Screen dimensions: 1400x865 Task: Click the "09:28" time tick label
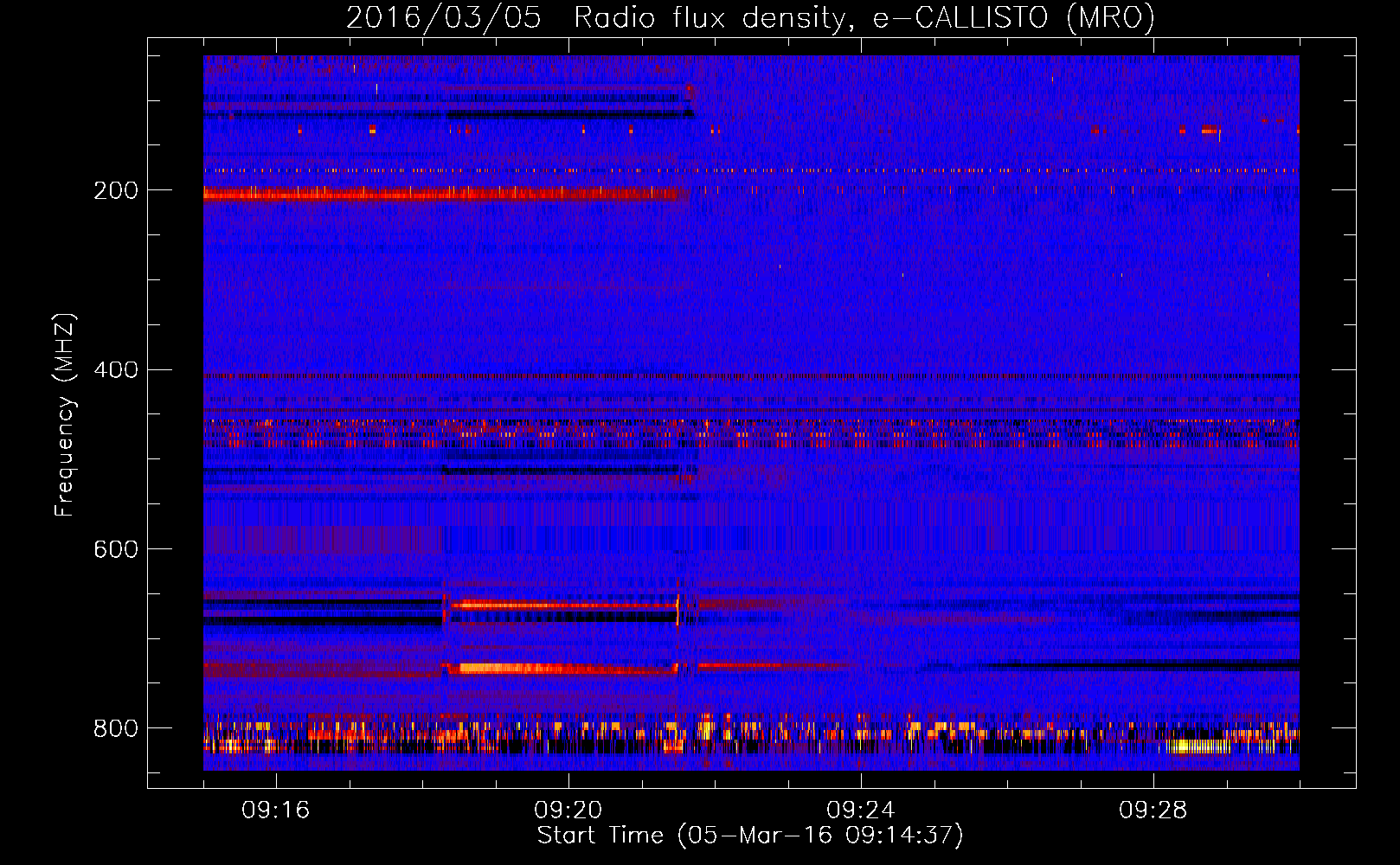(1153, 811)
